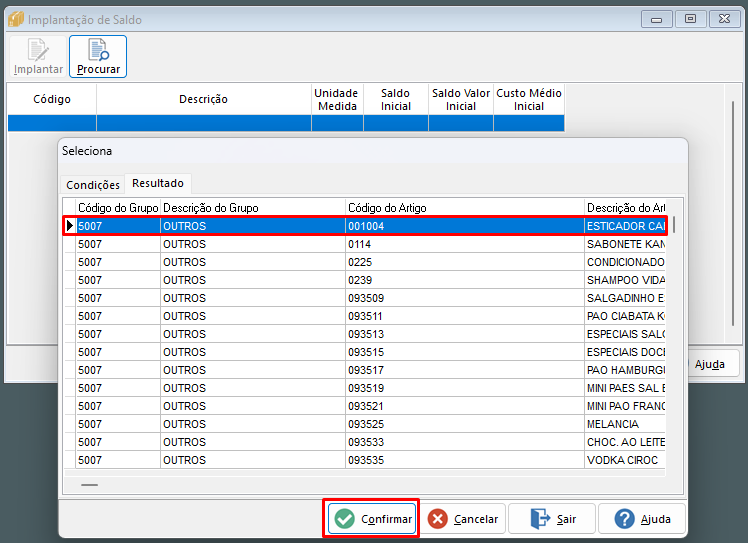Click the blue Ajuda question mark icon
The height and width of the screenshot is (543, 748).
[624, 519]
